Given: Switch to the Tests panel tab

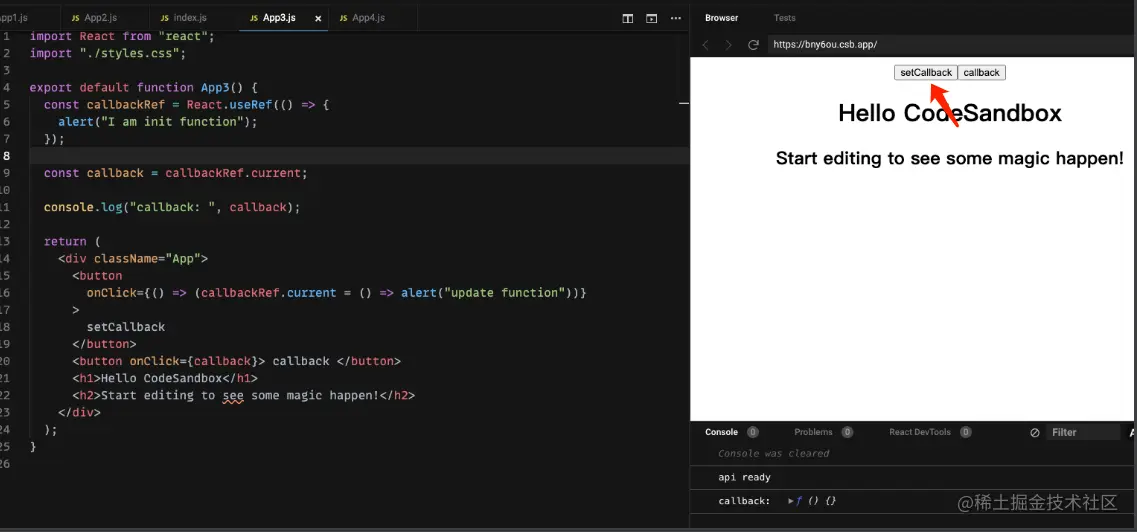Looking at the screenshot, I should pyautogui.click(x=785, y=18).
